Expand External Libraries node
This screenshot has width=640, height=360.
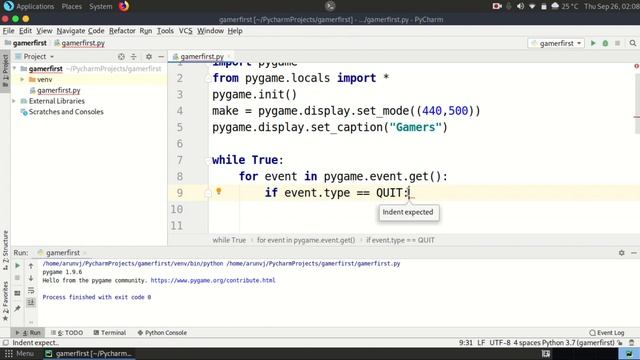(x=14, y=101)
